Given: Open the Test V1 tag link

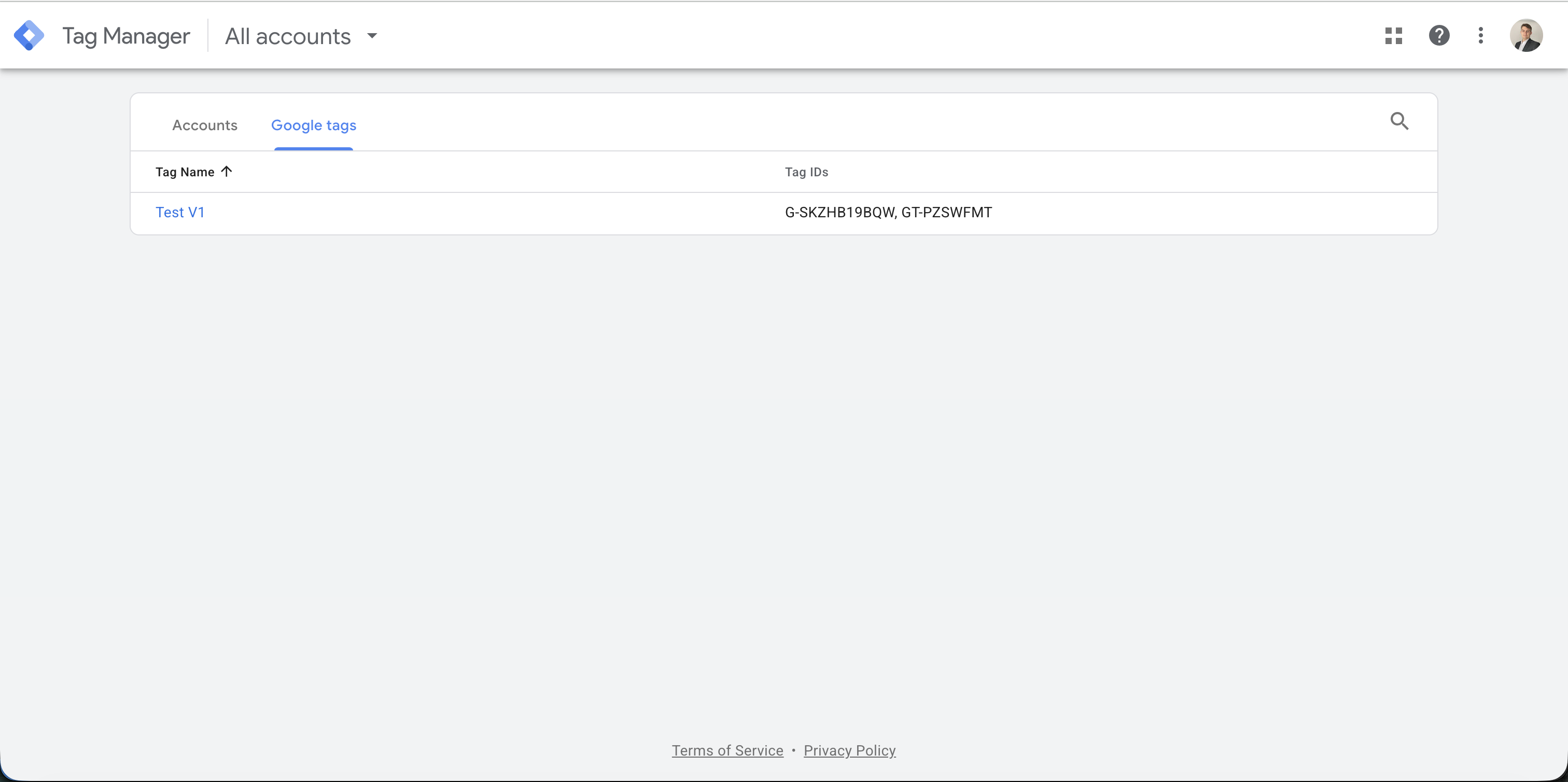Looking at the screenshot, I should [x=180, y=213].
